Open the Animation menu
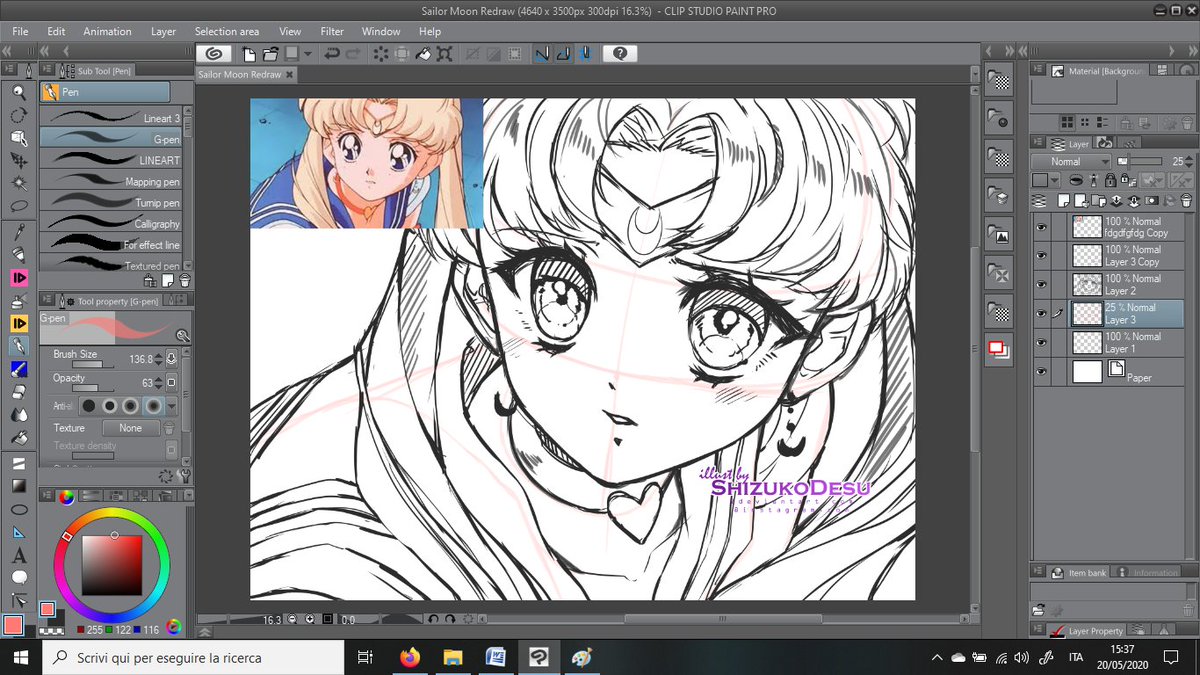The height and width of the screenshot is (675, 1200). 107,32
